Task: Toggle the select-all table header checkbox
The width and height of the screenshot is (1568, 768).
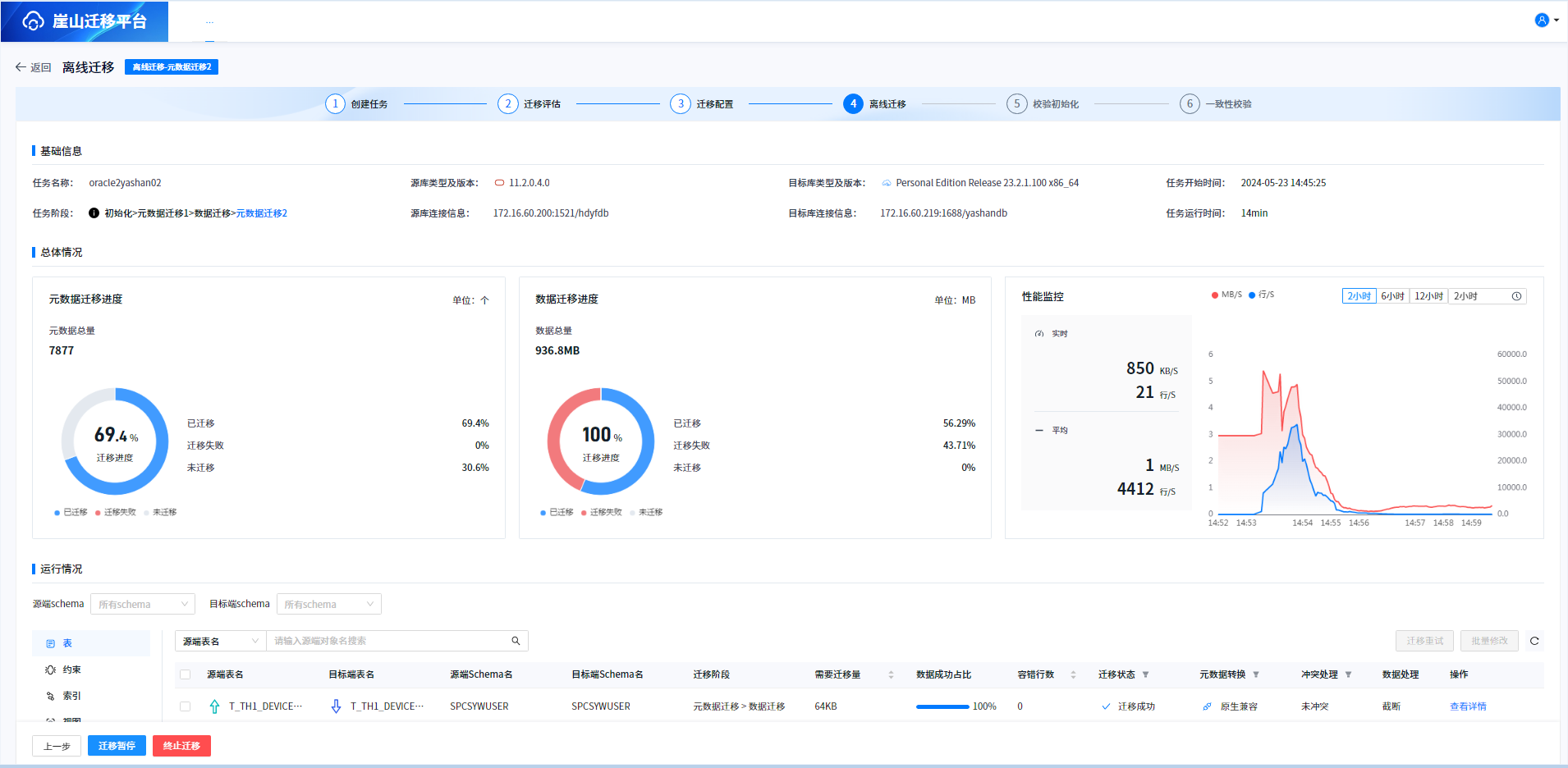Action: (x=186, y=674)
